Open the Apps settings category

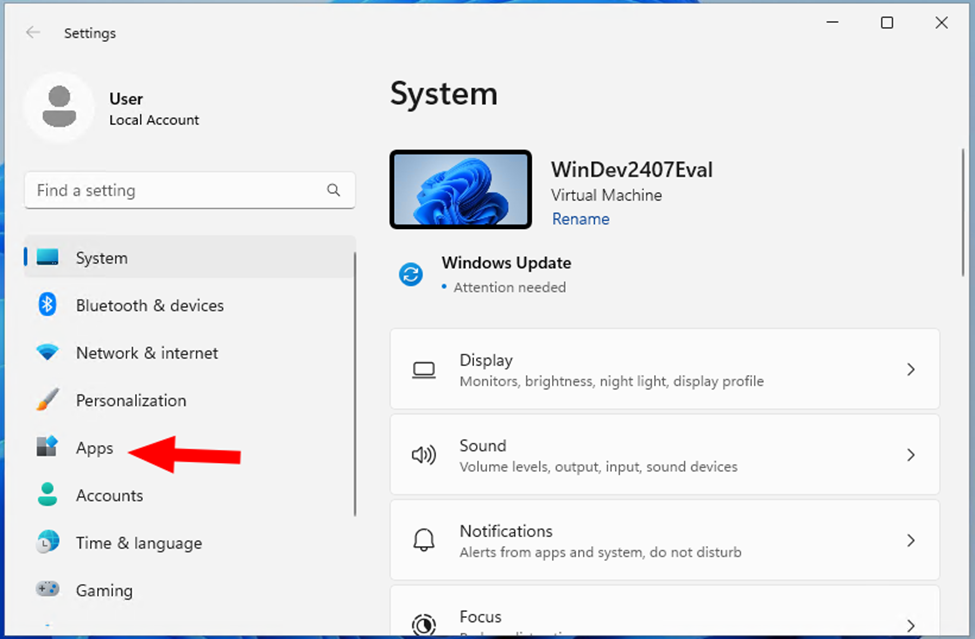pyautogui.click(x=95, y=448)
